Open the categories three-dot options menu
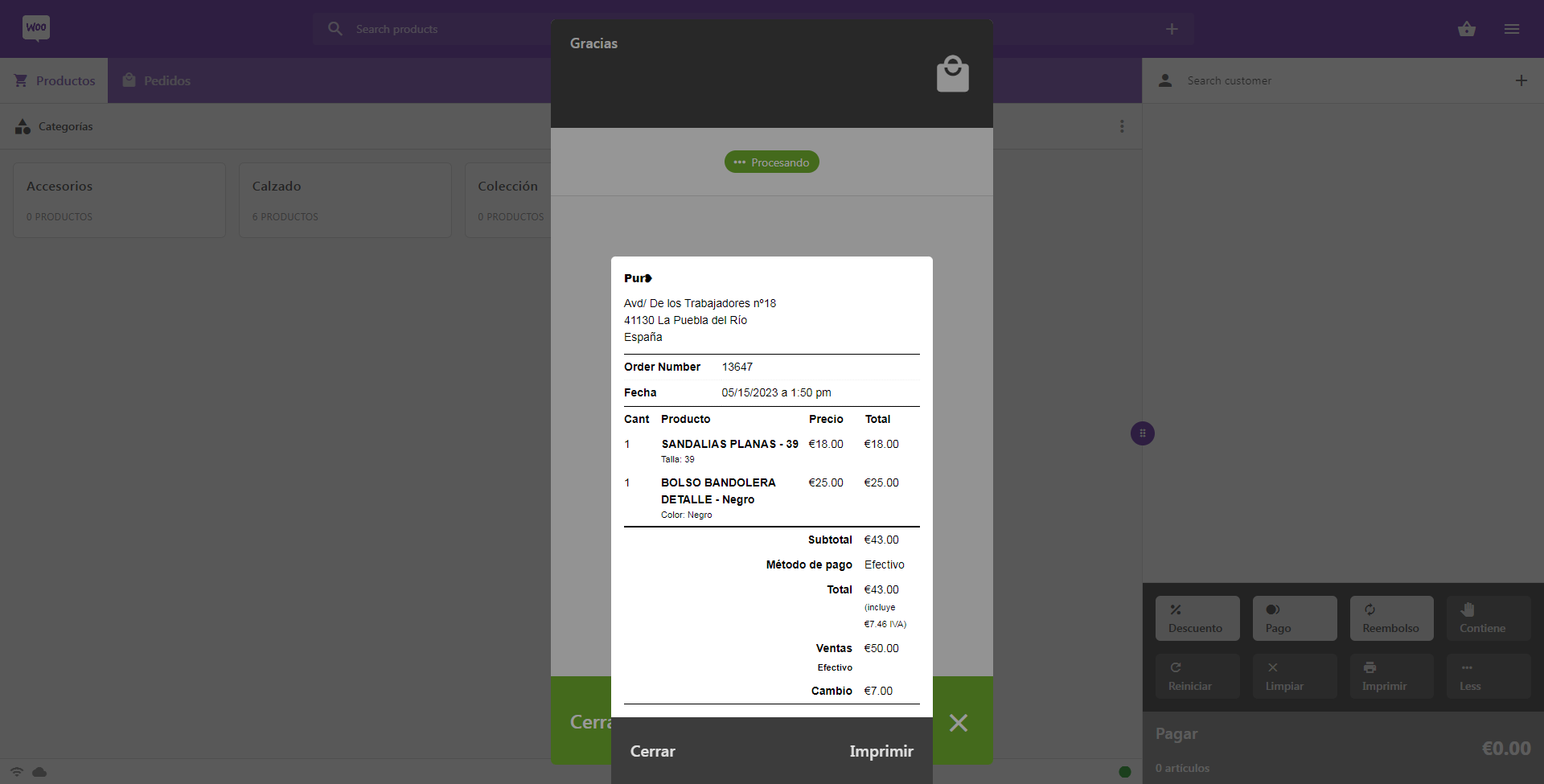The width and height of the screenshot is (1544, 784). [1122, 126]
